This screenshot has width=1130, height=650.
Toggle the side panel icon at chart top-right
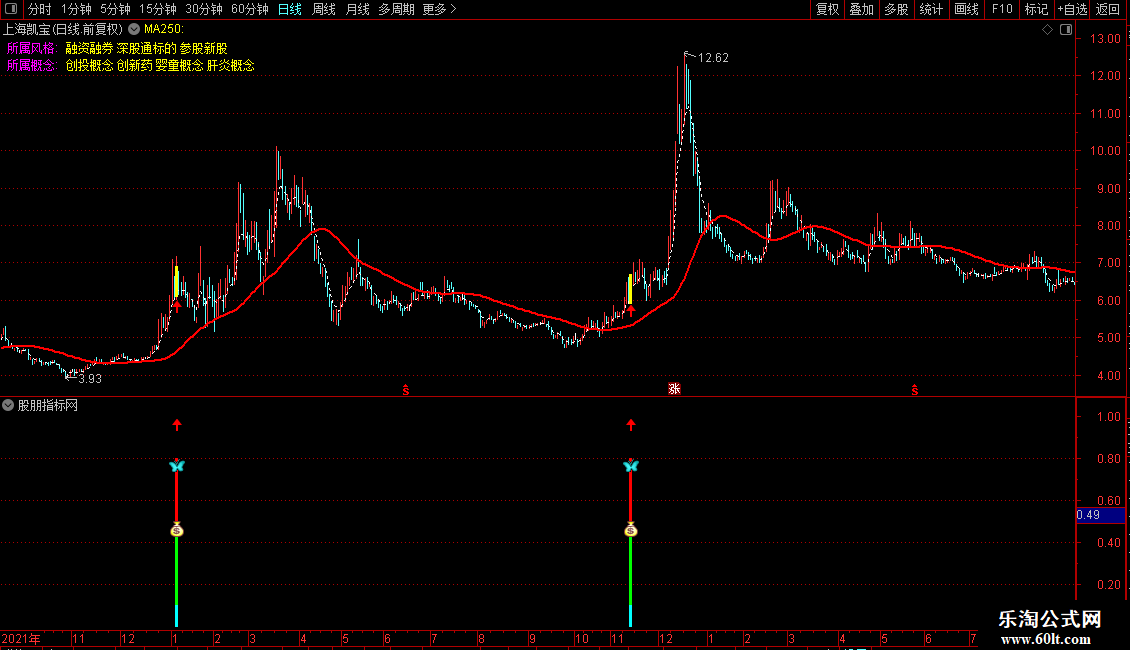point(1066,30)
